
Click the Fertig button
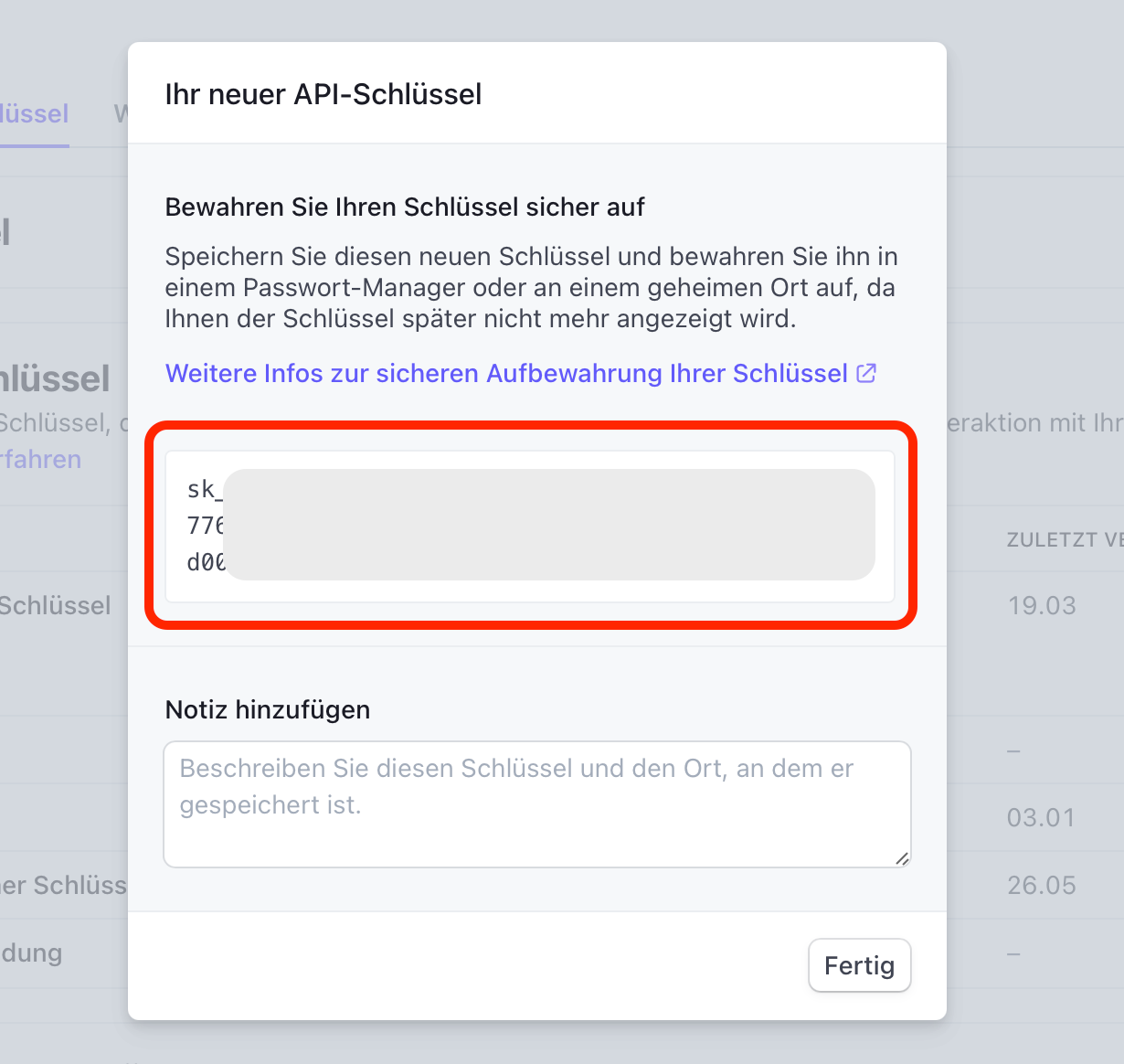pyautogui.click(x=859, y=965)
